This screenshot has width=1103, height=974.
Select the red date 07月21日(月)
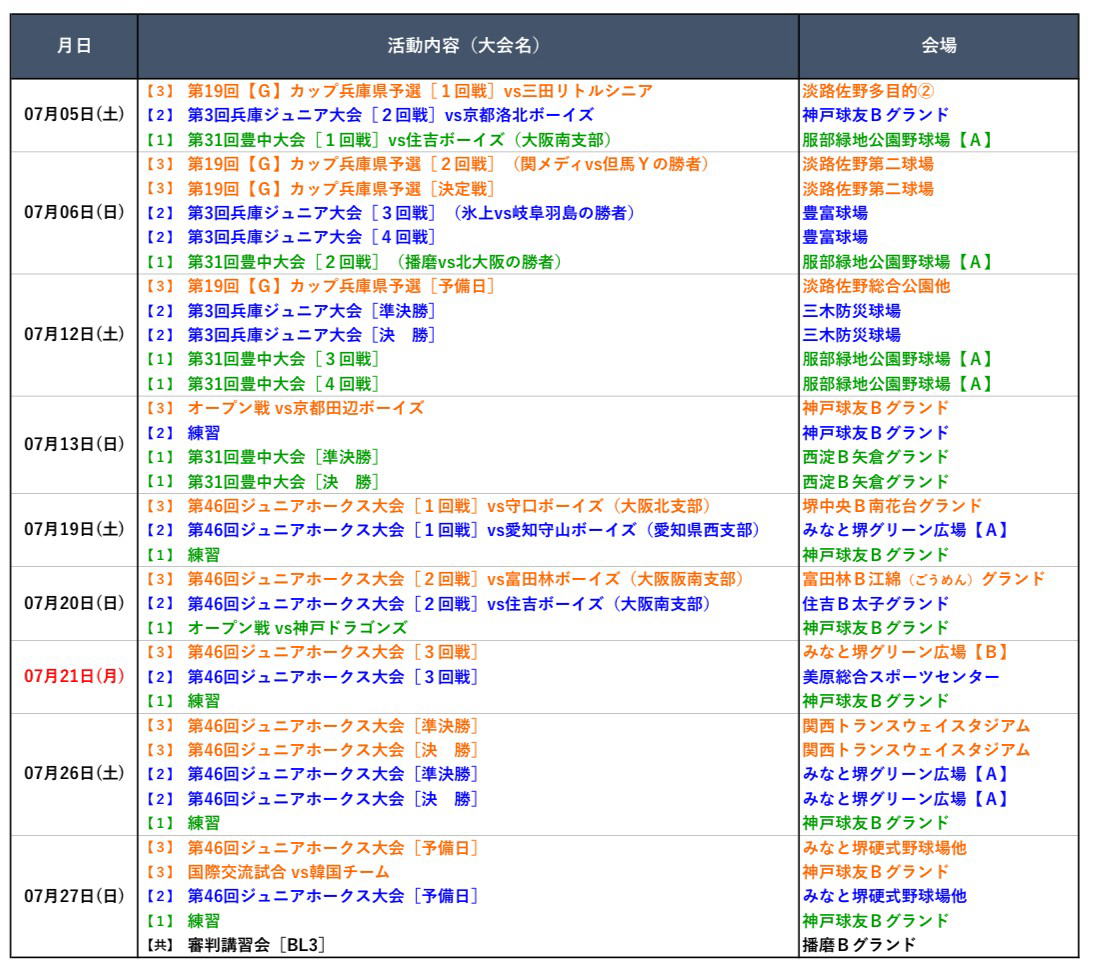click(74, 677)
